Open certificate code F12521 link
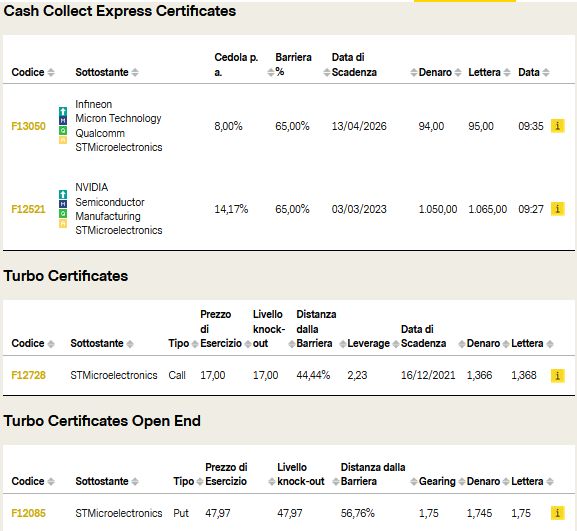Image resolution: width=577 pixels, height=531 pixels. 28,209
